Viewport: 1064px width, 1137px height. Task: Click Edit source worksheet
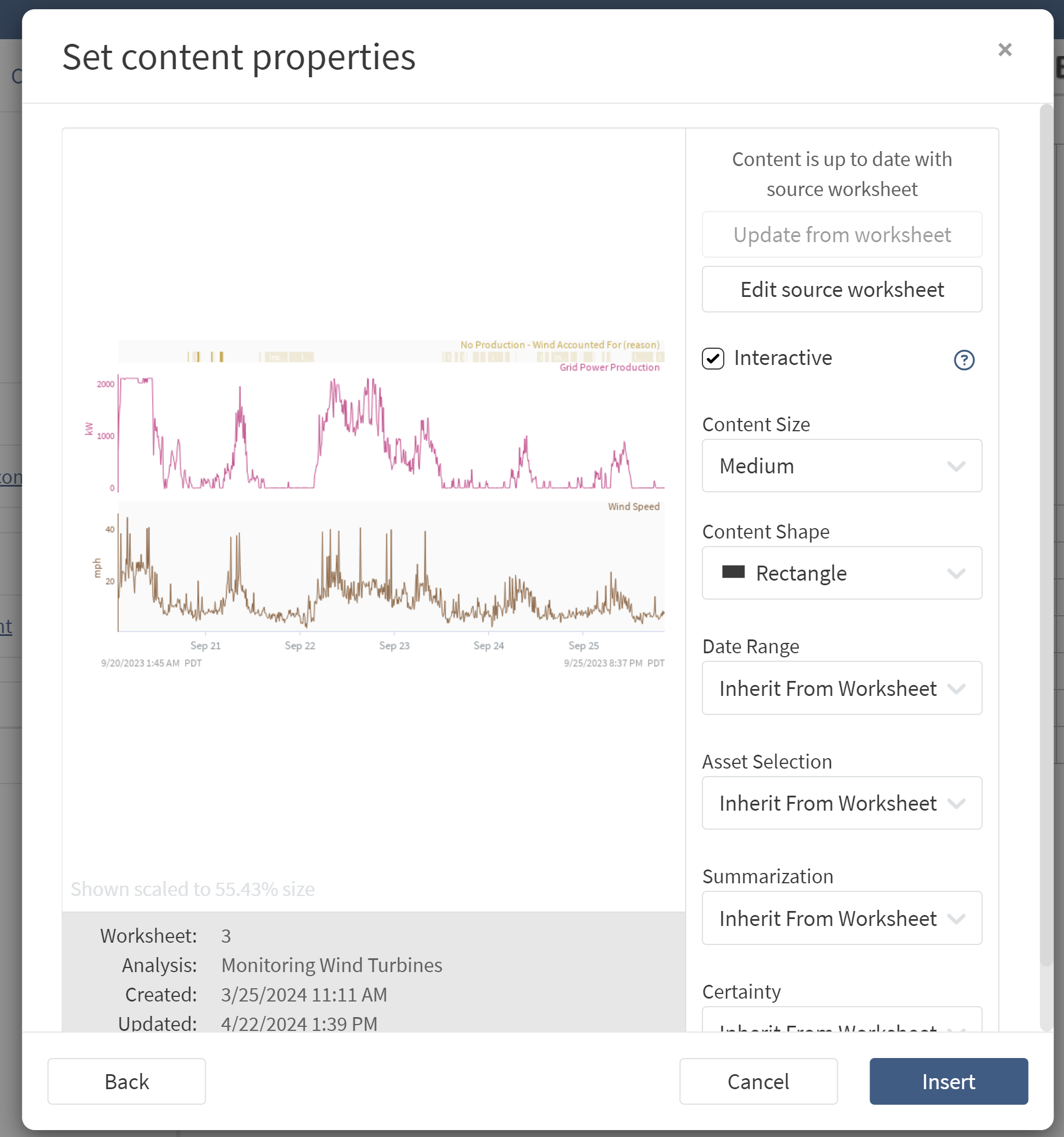[841, 289]
